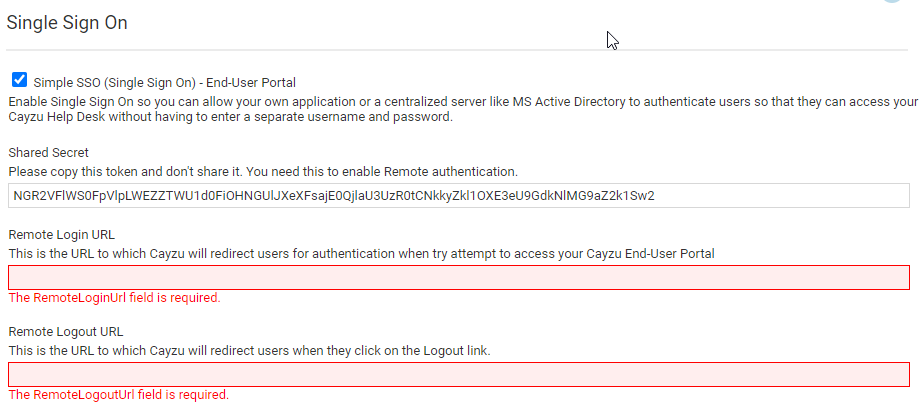
Task: Focus the empty Remote Logout URL field
Action: (x=458, y=375)
